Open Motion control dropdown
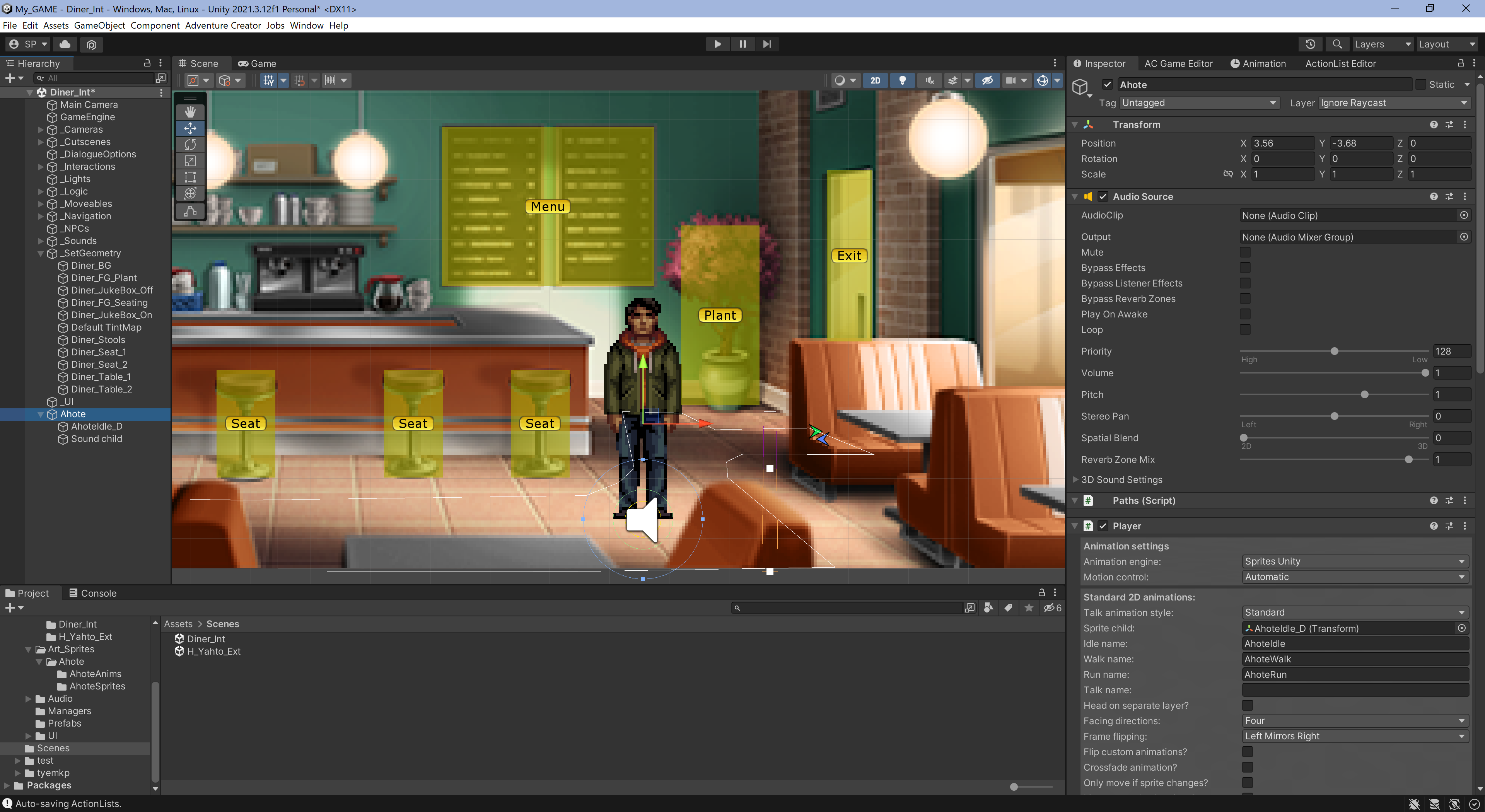The image size is (1485, 812). [x=1355, y=577]
